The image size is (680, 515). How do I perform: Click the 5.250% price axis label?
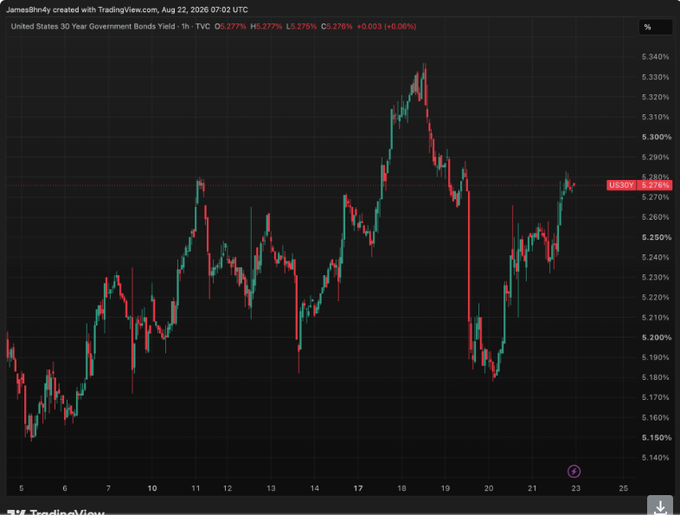coord(656,238)
